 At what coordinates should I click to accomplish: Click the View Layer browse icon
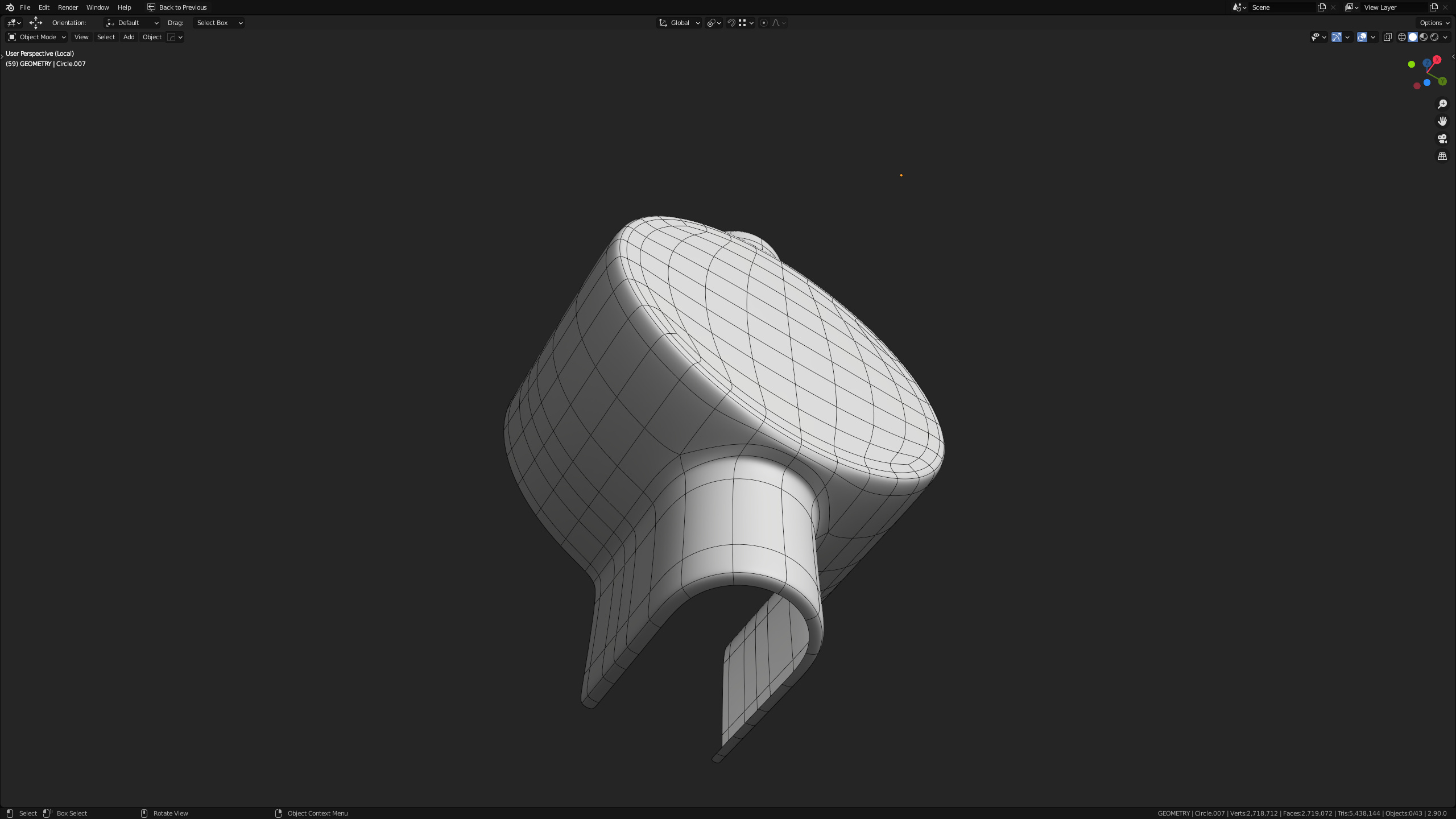(1352, 7)
